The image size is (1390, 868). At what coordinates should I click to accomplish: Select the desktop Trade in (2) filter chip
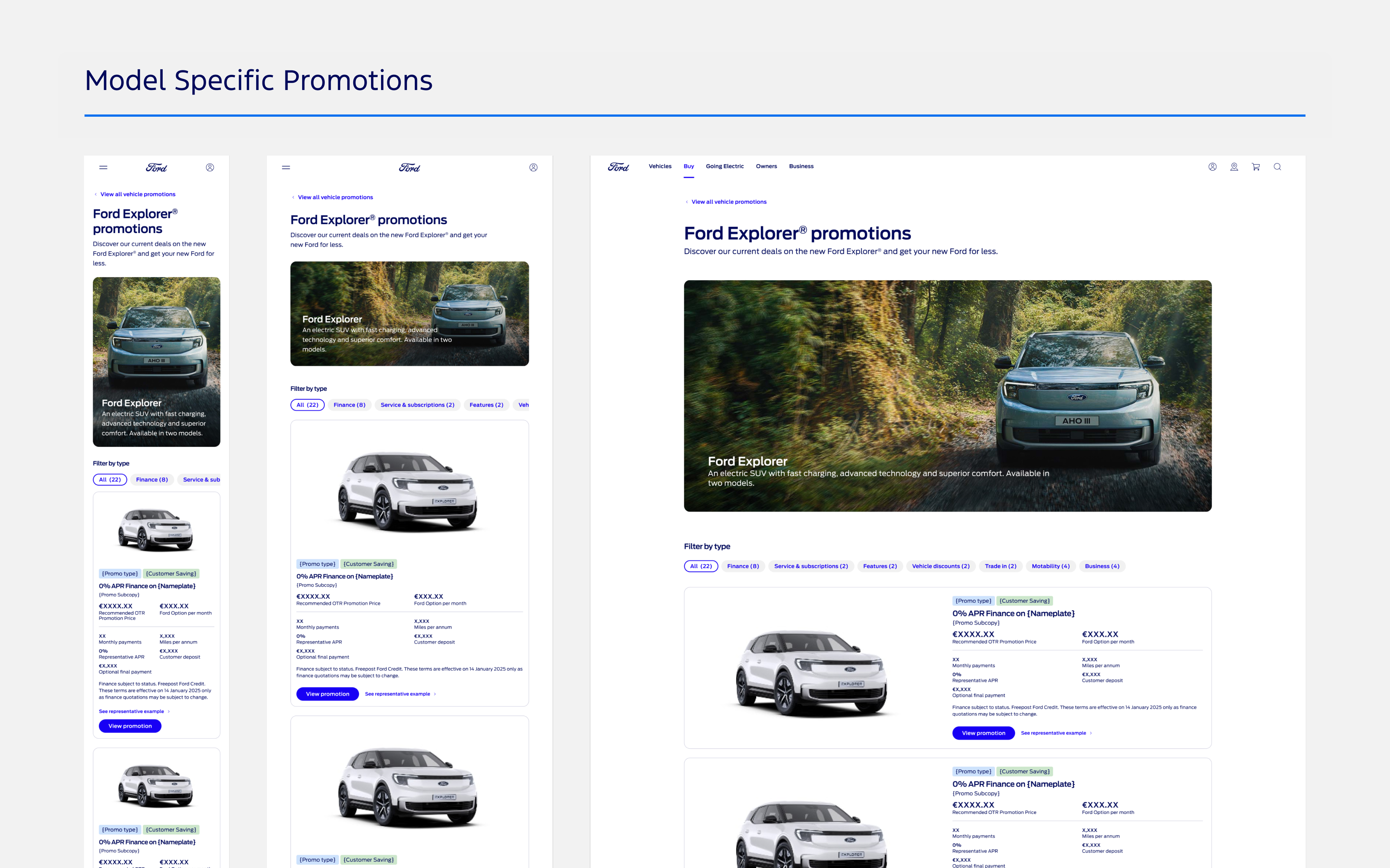tap(1000, 566)
